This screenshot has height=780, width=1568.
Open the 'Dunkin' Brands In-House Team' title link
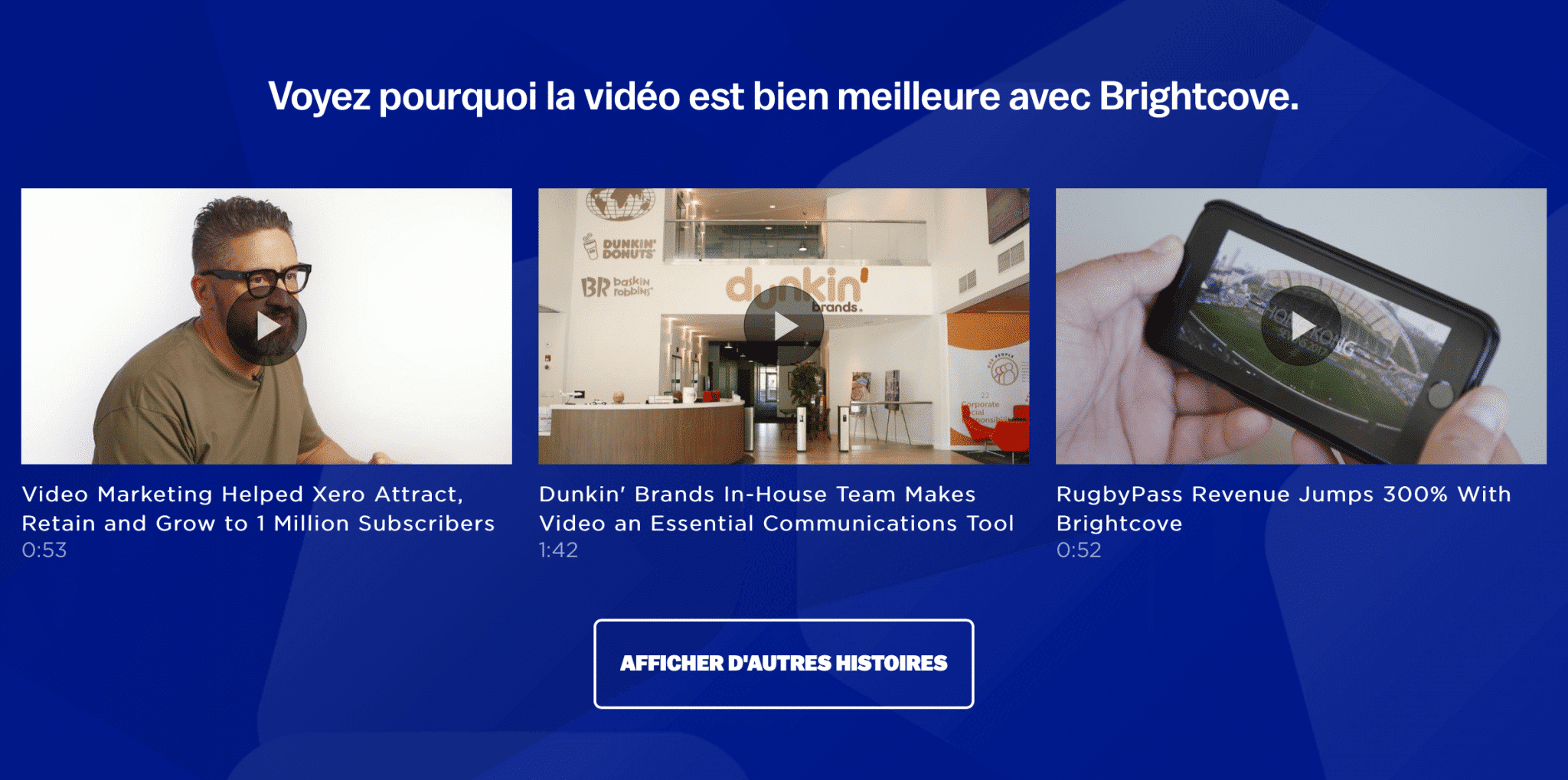[776, 509]
